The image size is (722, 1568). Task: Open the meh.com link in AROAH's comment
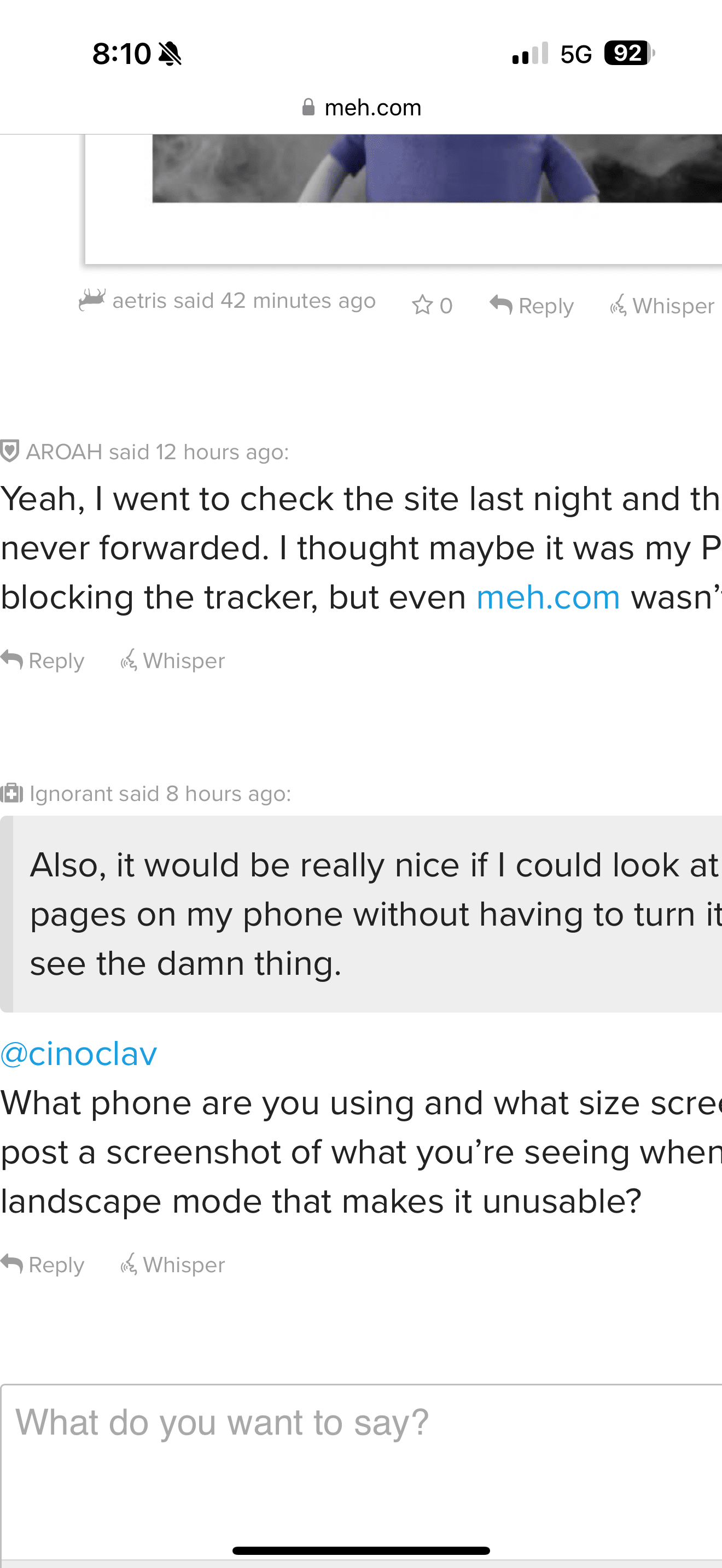548,597
